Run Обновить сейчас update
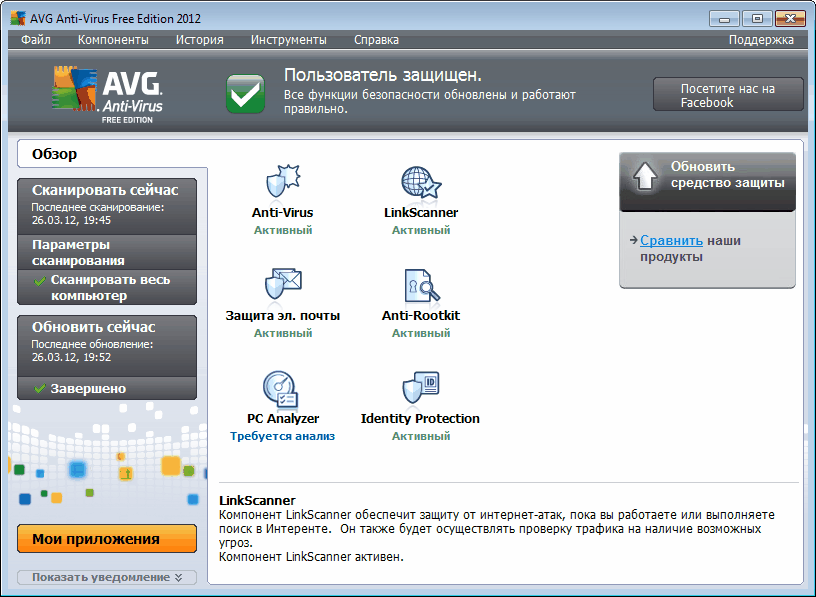 [107, 346]
